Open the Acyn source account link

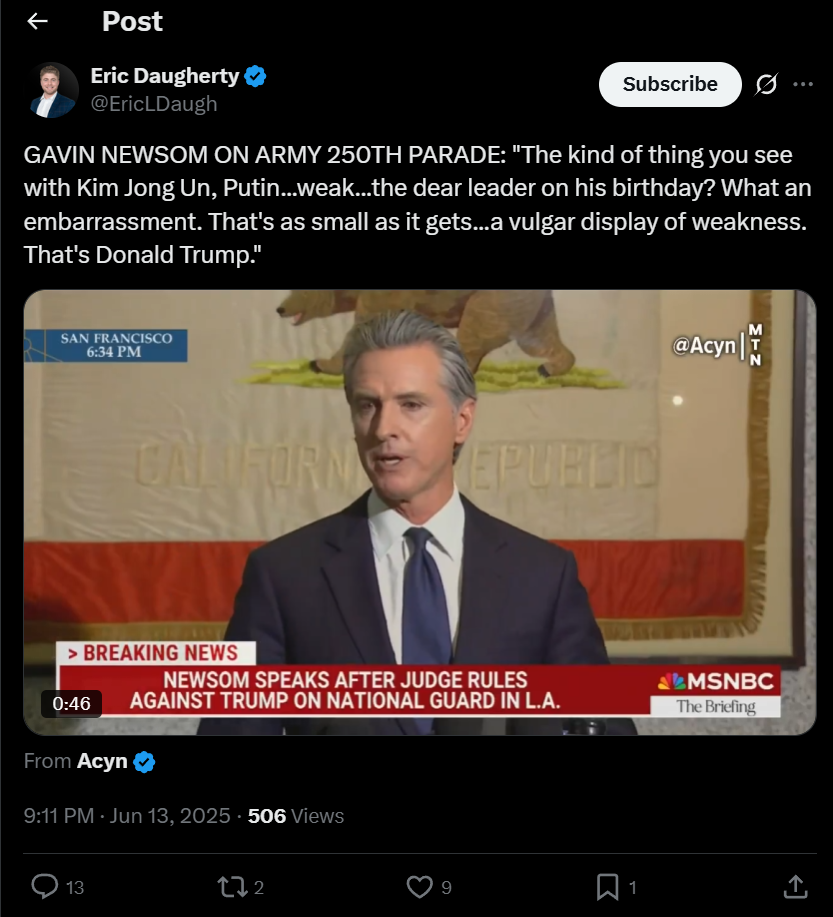pos(102,761)
